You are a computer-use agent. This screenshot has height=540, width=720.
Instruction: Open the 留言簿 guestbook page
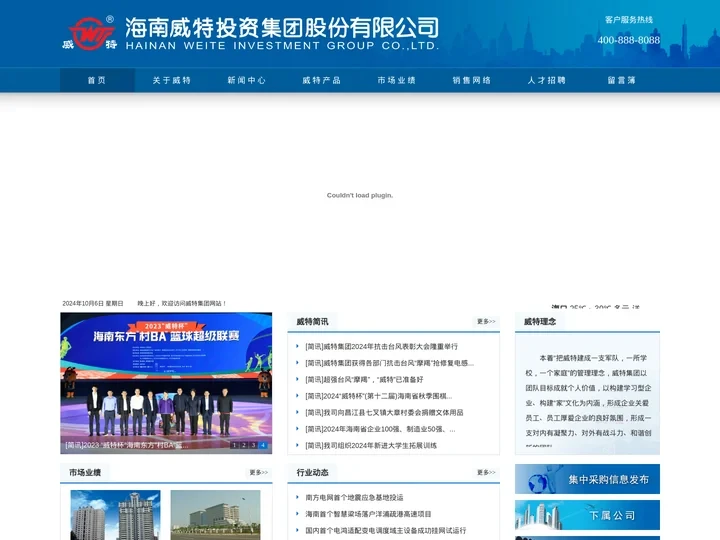pos(622,80)
